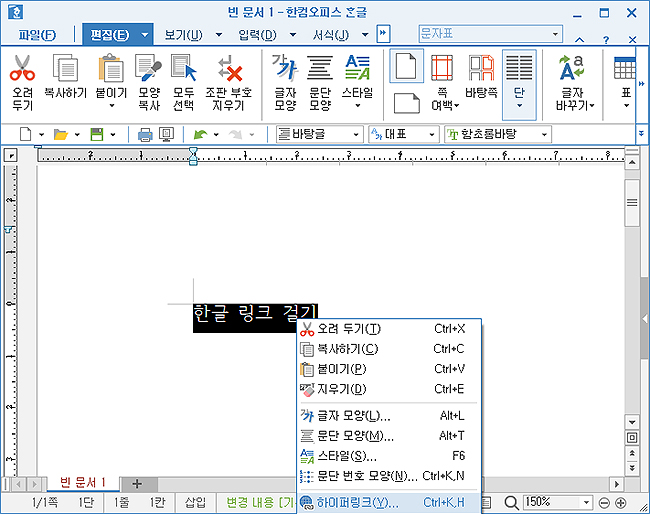
Task: Click the horizontal scrollbar right arrow
Action: pyautogui.click(x=617, y=484)
